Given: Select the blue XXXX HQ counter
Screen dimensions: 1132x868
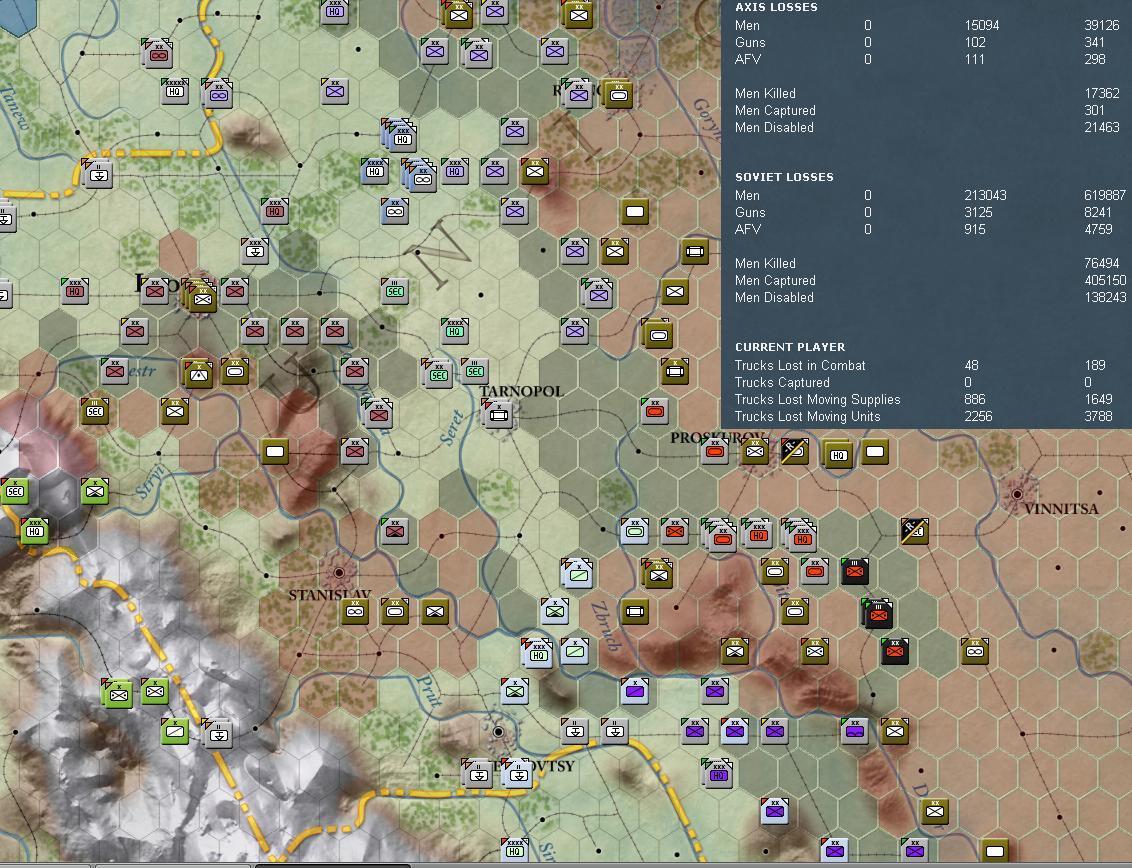Looking at the screenshot, I should tap(374, 171).
